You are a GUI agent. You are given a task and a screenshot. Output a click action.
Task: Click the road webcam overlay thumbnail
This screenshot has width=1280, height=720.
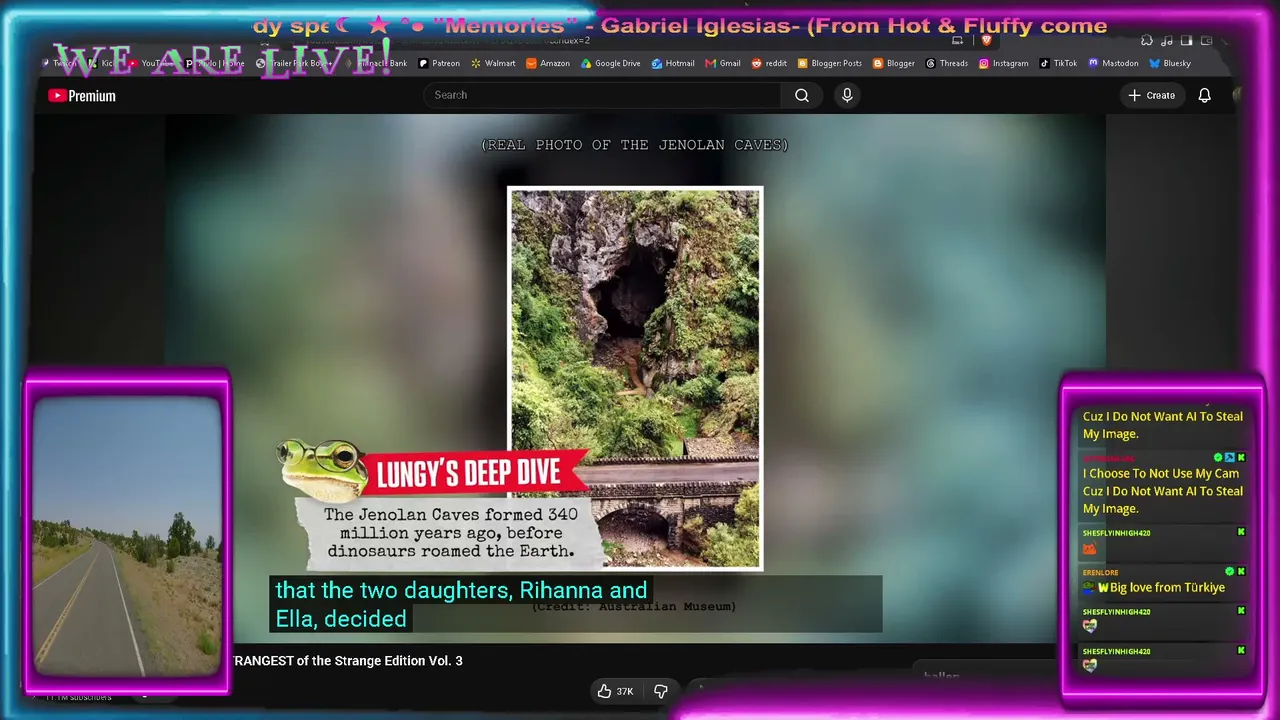pos(127,536)
